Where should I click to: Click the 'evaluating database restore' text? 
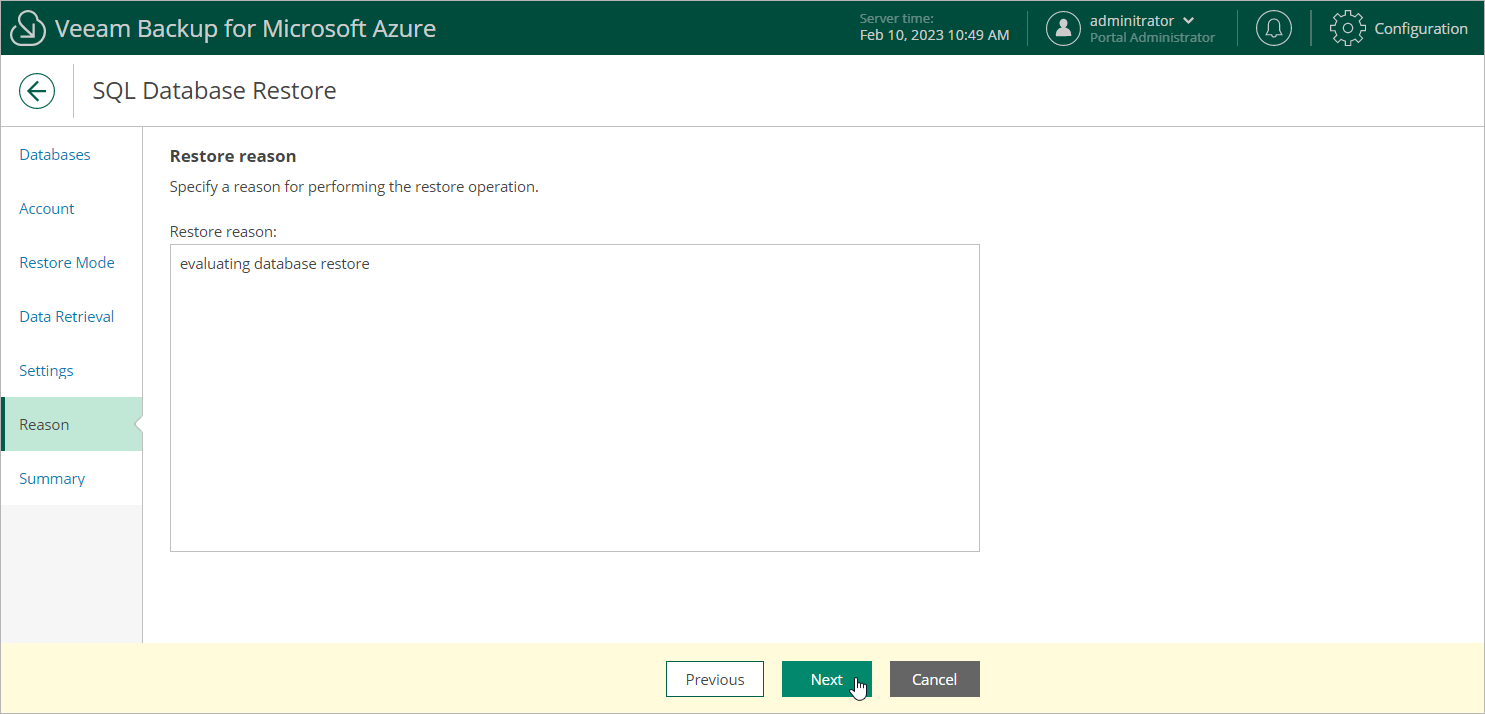[x=275, y=264]
